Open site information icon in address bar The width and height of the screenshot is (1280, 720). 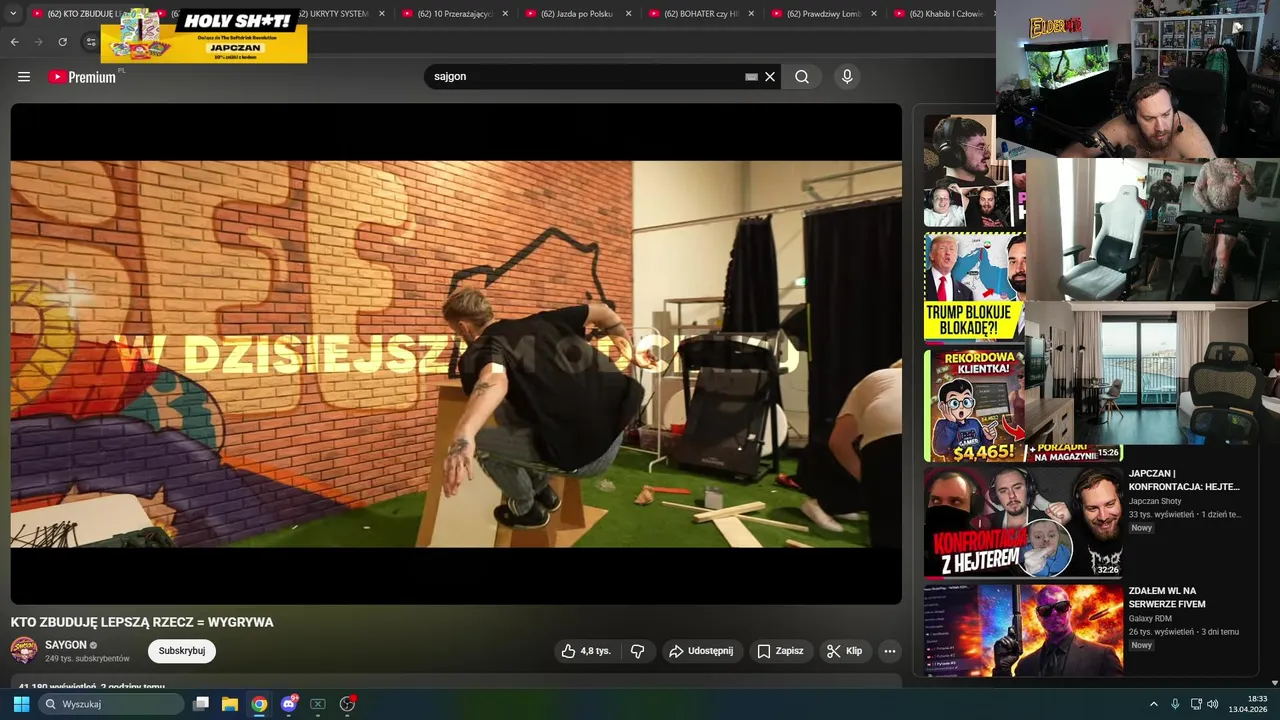90,42
